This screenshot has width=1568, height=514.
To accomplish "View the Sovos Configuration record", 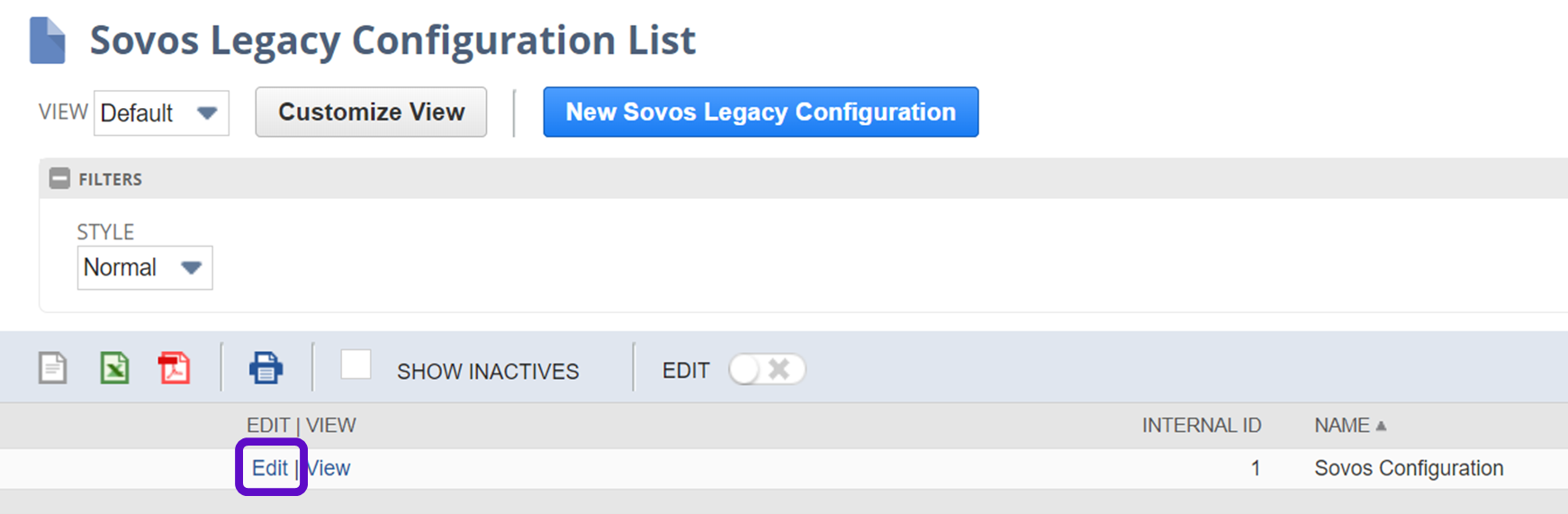I will [x=329, y=468].
